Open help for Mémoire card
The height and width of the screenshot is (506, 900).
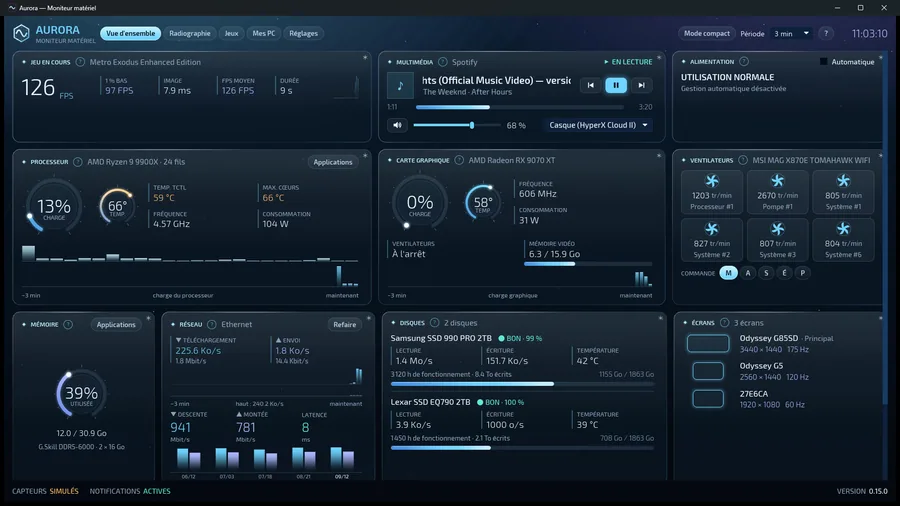[68, 324]
